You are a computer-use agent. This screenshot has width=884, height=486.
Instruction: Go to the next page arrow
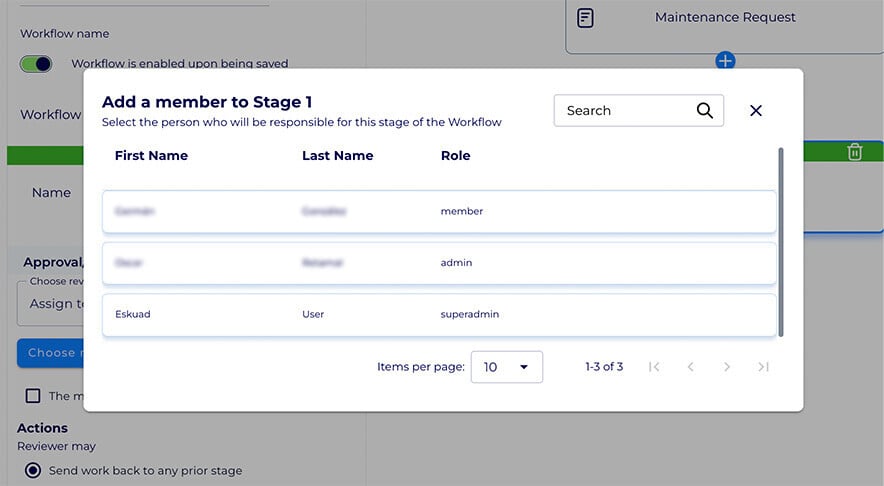(x=727, y=367)
